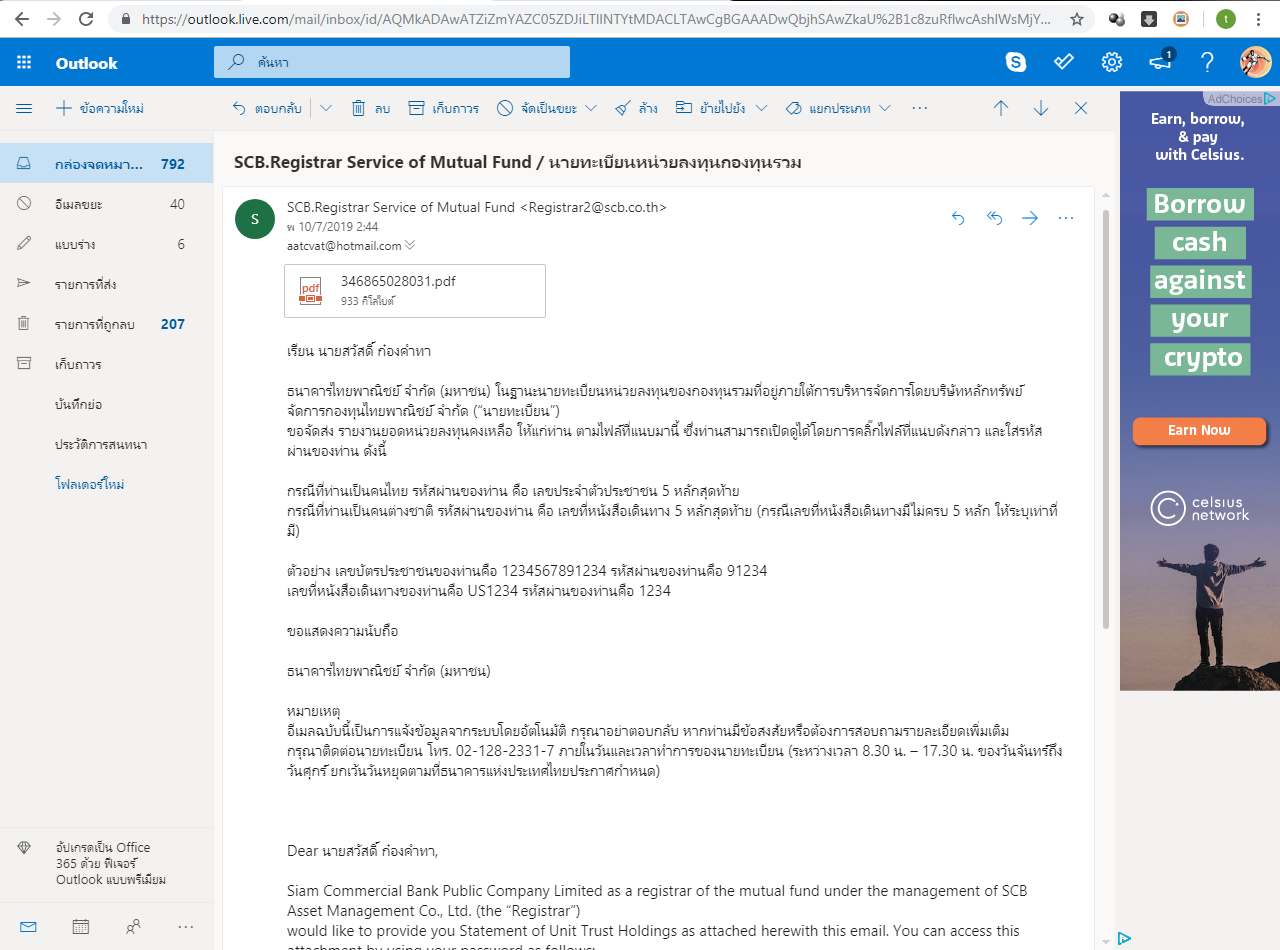Screen dimensions: 1280x950
Task: Click the new message (ข้อความใหม่) button
Action: [x=100, y=108]
